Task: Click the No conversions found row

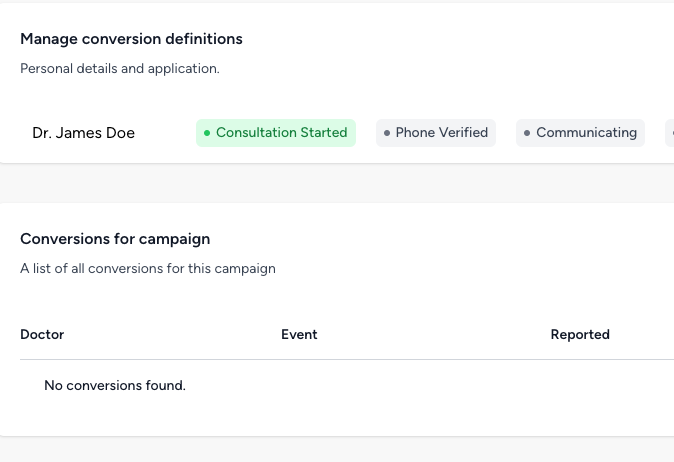Action: coord(115,385)
